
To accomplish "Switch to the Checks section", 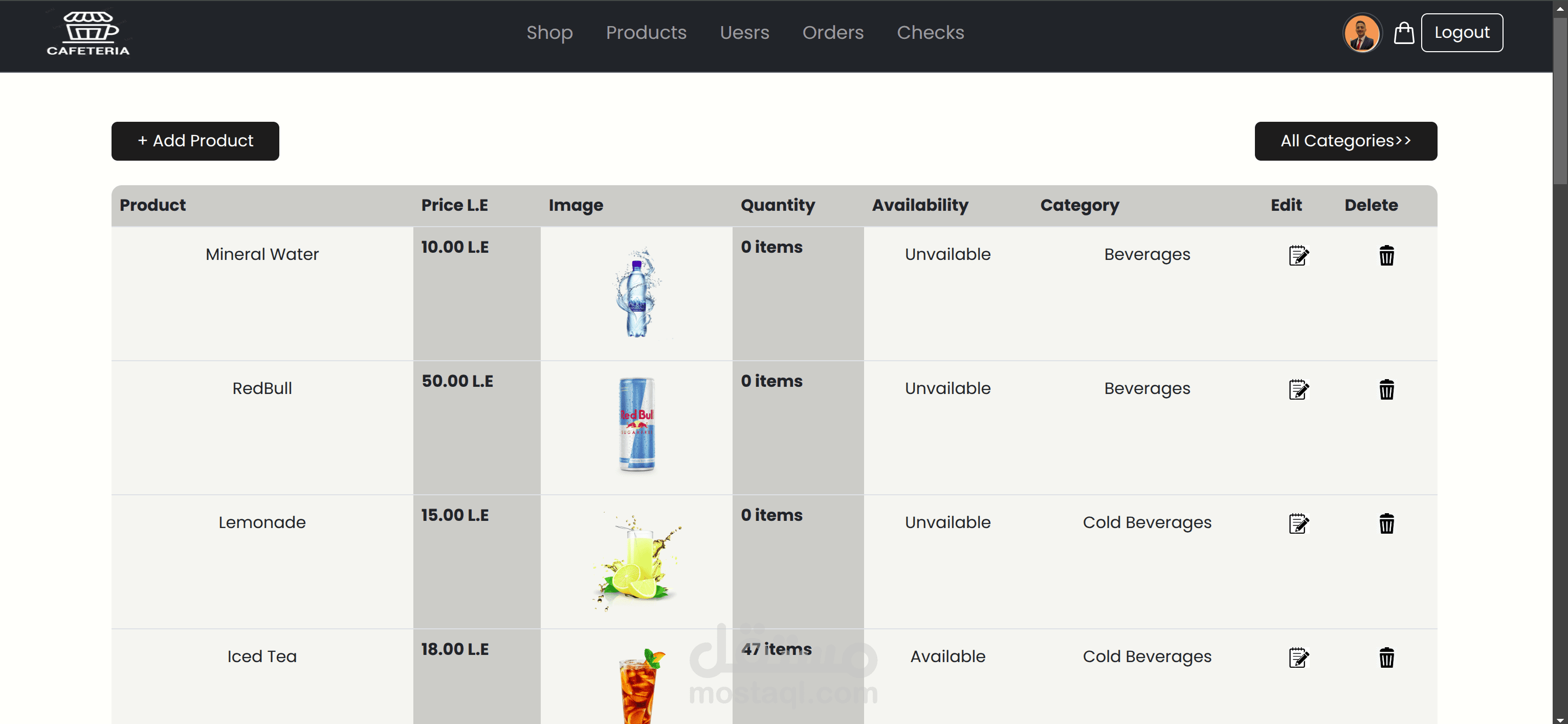I will coord(930,32).
